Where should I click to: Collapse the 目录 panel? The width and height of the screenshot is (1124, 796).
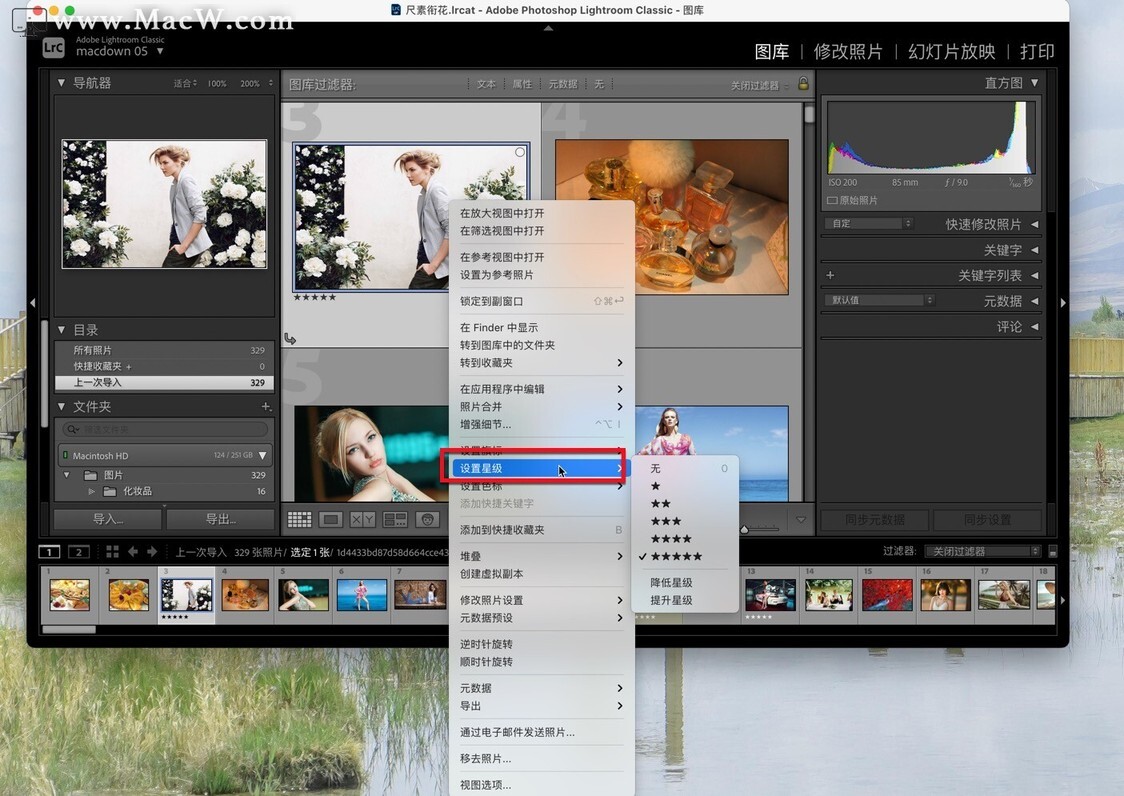[61, 330]
